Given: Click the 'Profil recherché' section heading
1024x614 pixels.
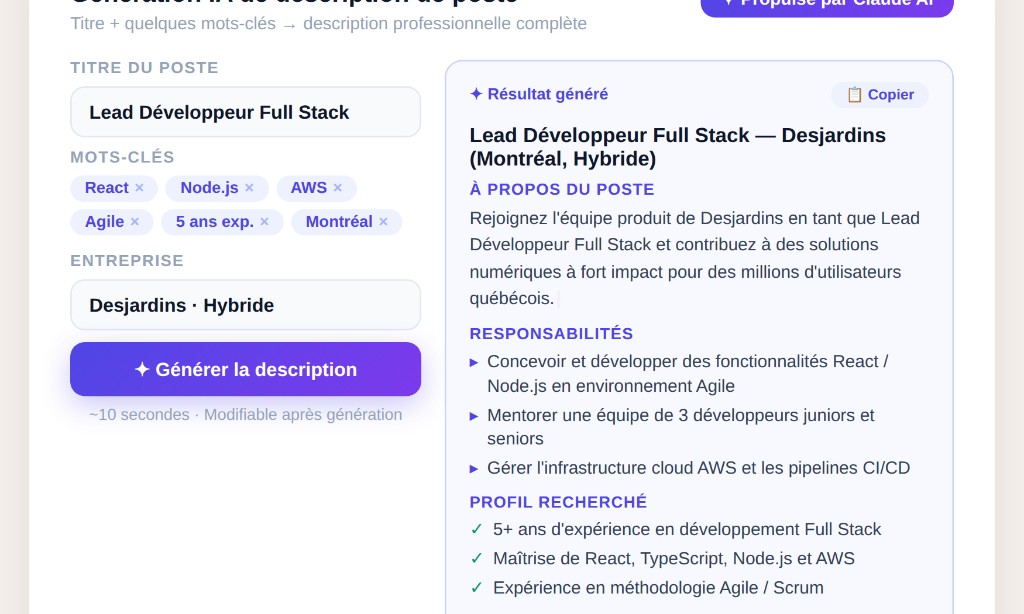Looking at the screenshot, I should (558, 502).
